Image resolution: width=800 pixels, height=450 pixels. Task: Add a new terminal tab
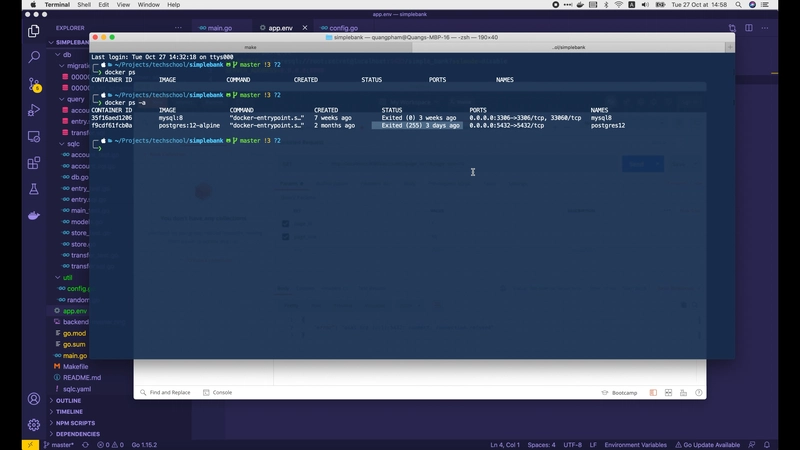pos(730,47)
